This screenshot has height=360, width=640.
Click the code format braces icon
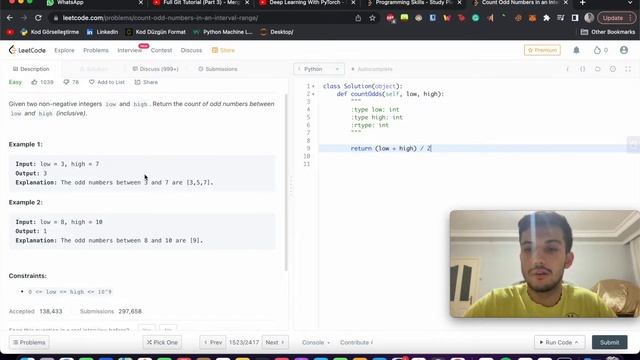coord(582,69)
